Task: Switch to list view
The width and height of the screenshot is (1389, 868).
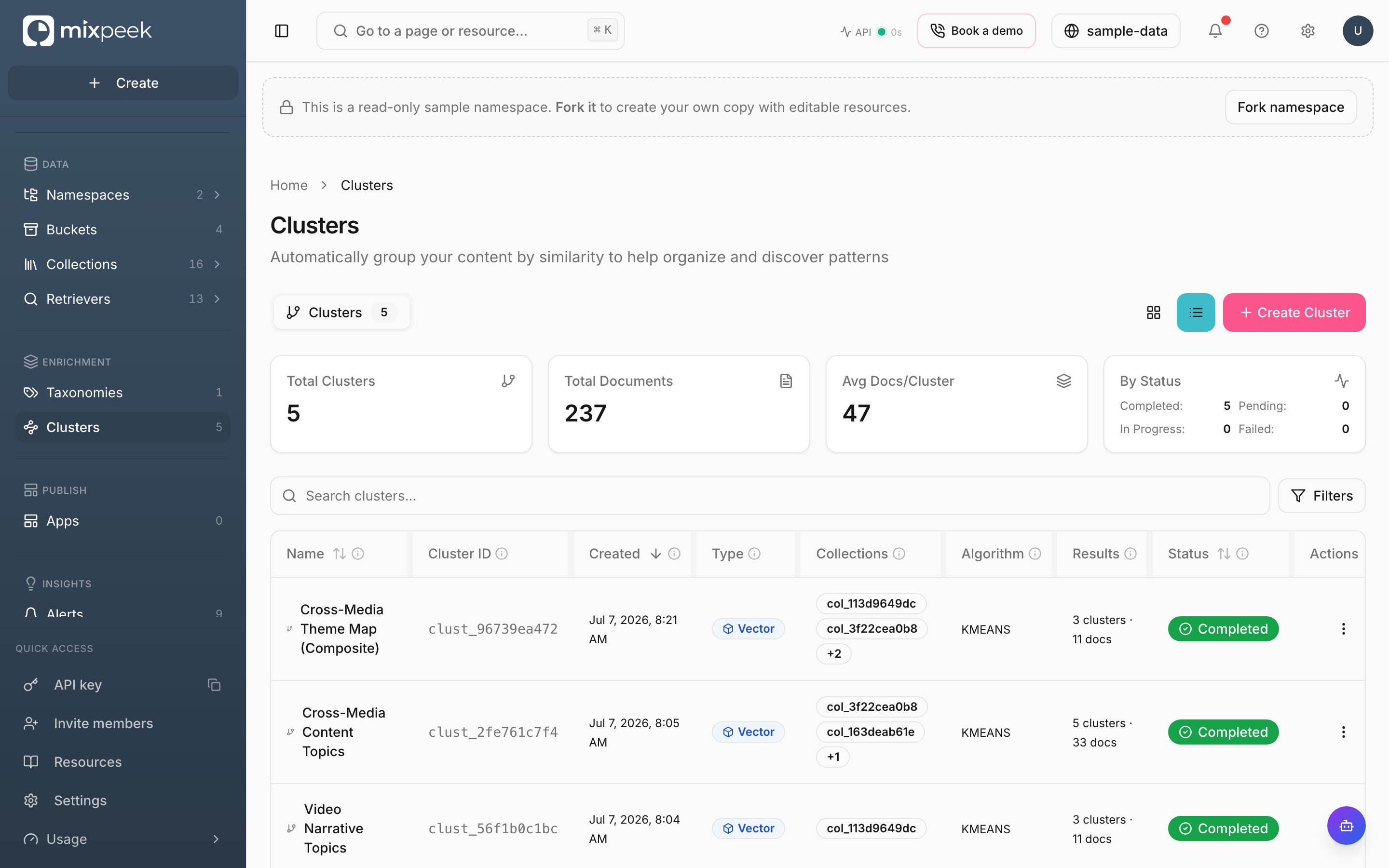Action: [x=1196, y=312]
